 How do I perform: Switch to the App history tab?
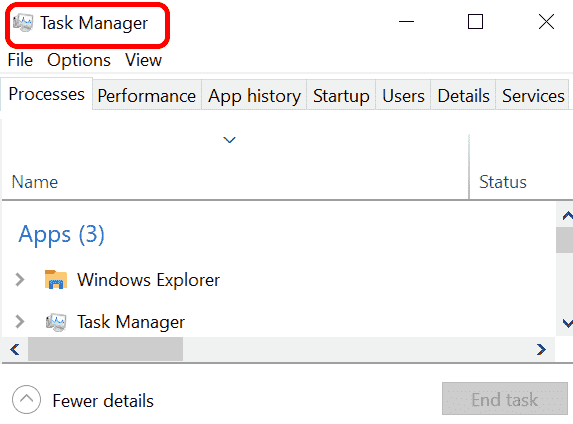click(254, 96)
